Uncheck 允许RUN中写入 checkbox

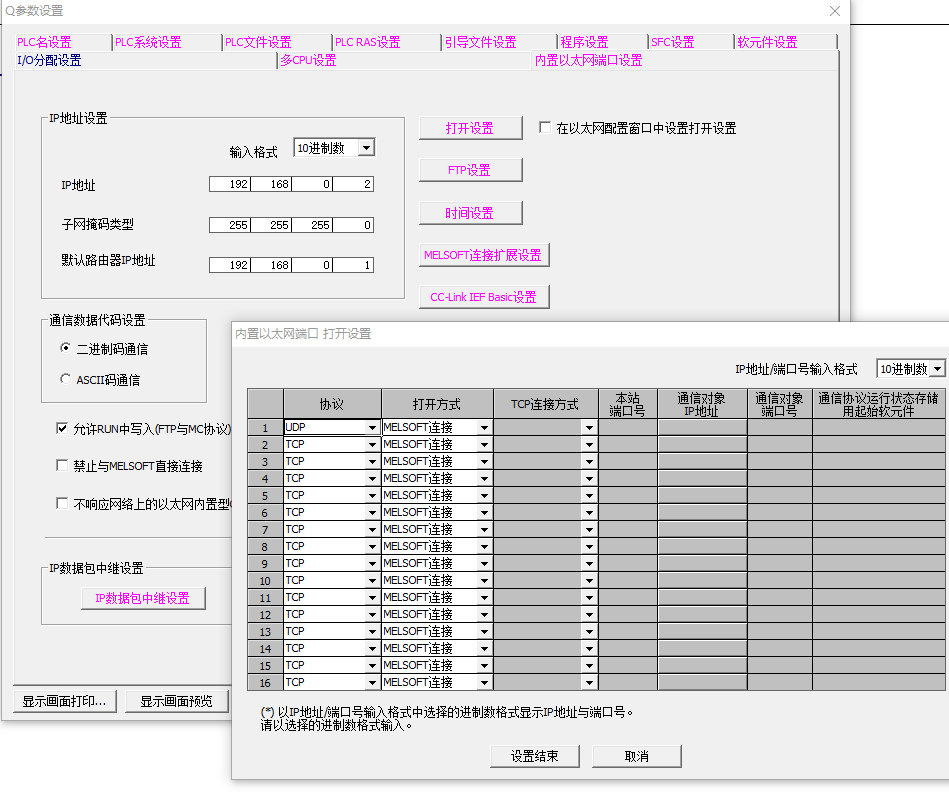62,429
